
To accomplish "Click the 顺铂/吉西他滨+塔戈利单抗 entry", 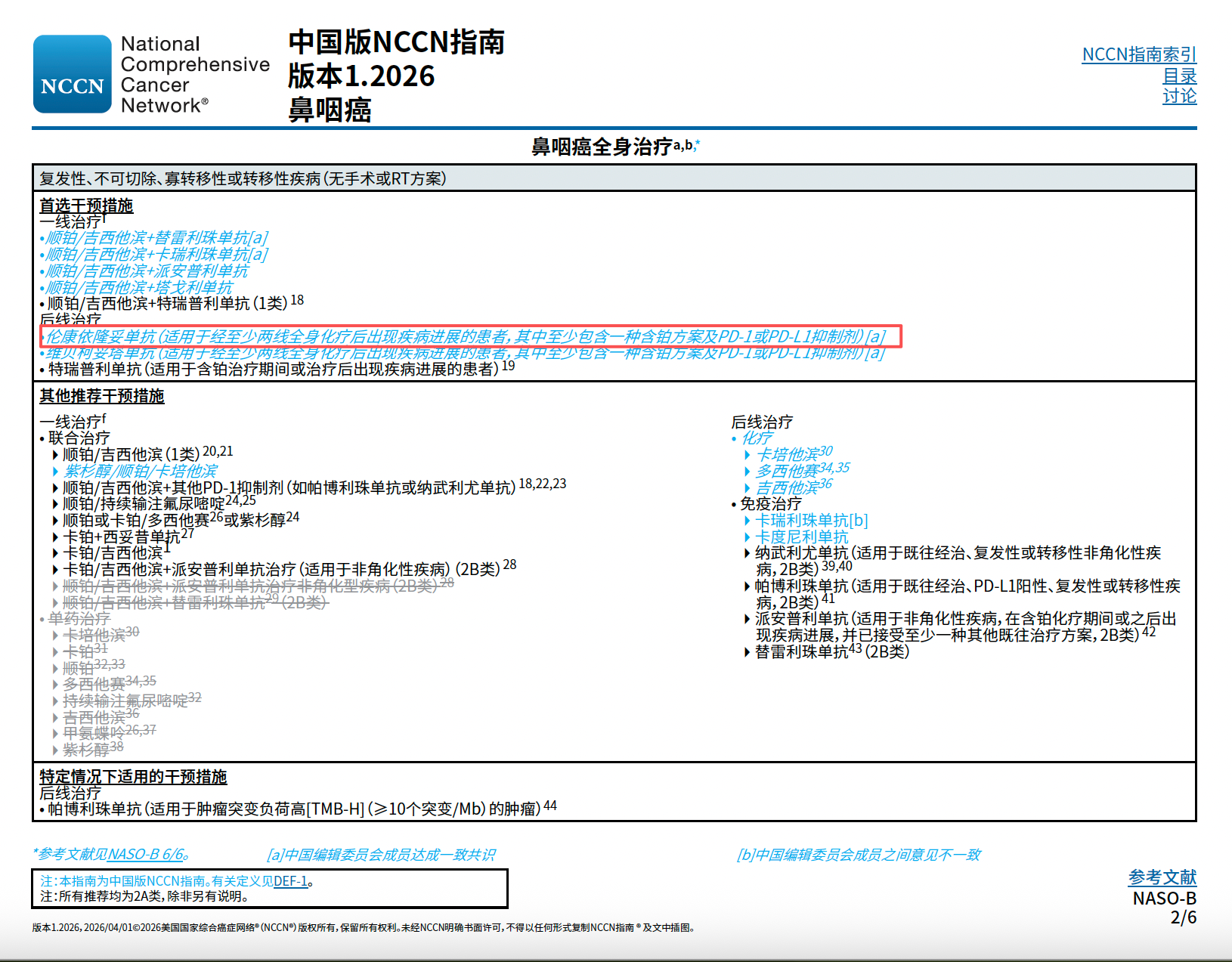I will (139, 288).
